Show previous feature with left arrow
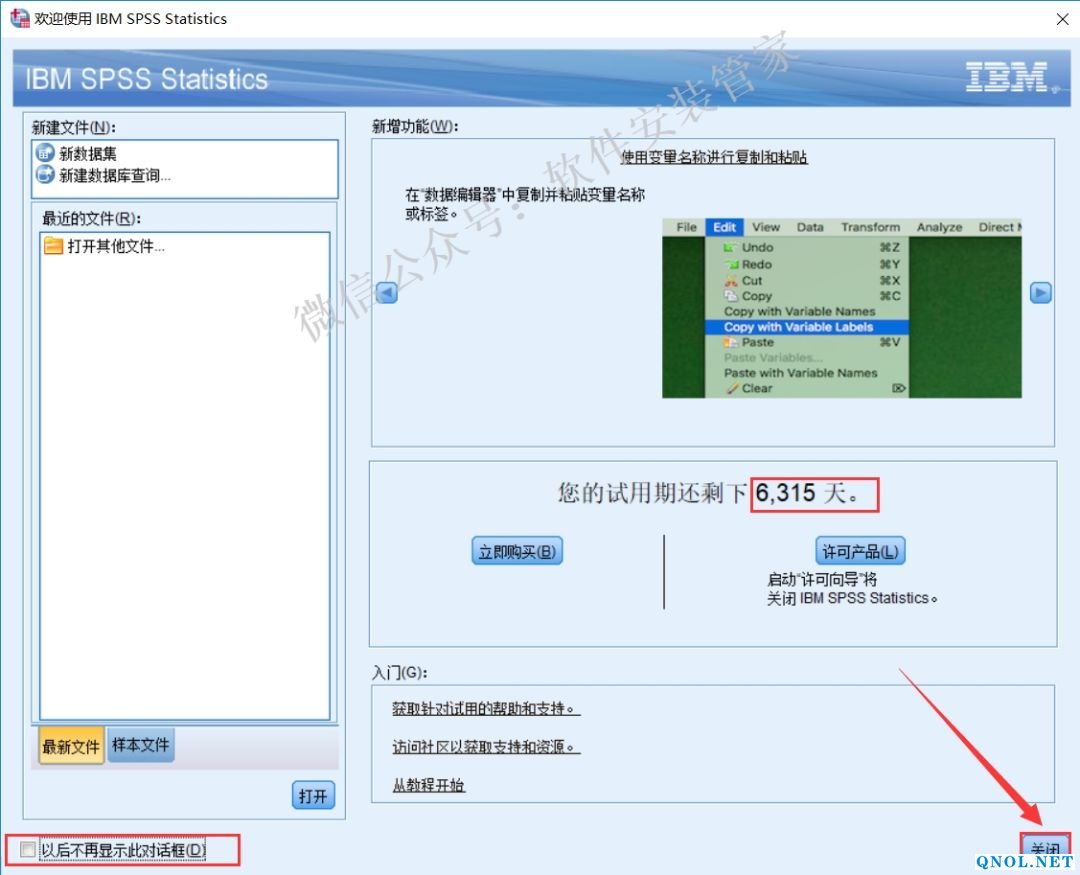The height and width of the screenshot is (875, 1080). click(387, 293)
